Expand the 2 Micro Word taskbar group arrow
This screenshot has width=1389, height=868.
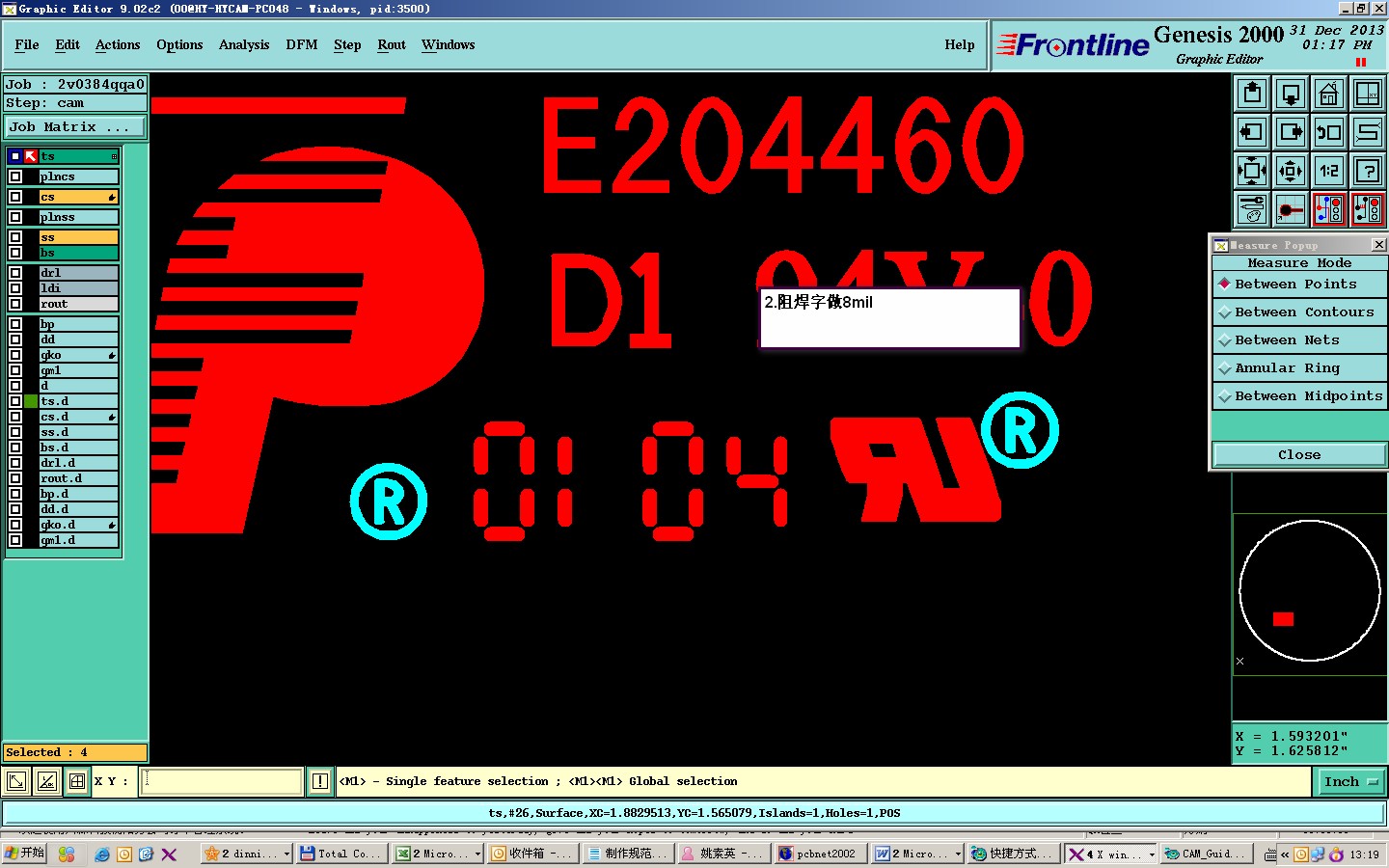(x=958, y=854)
